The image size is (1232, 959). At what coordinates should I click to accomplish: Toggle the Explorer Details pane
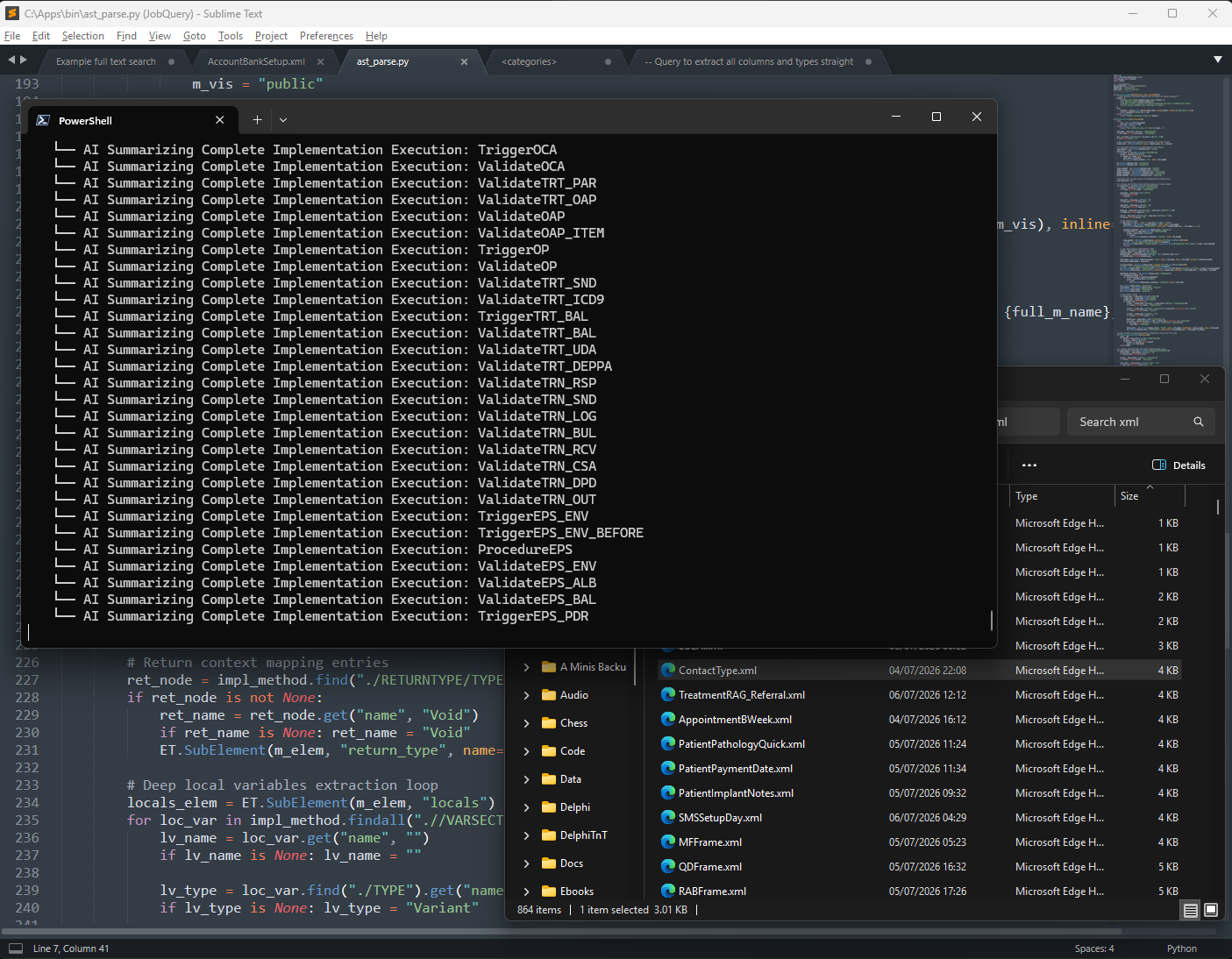pyautogui.click(x=1179, y=465)
